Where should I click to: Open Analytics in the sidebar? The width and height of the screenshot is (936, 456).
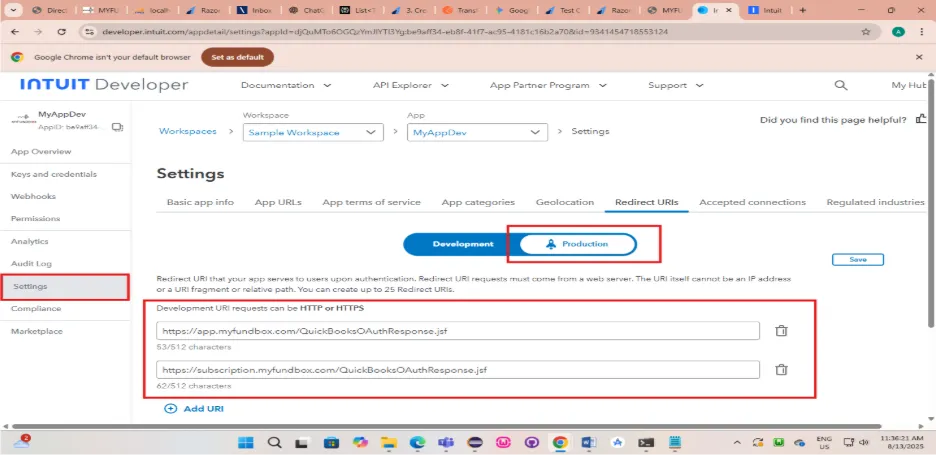29,241
